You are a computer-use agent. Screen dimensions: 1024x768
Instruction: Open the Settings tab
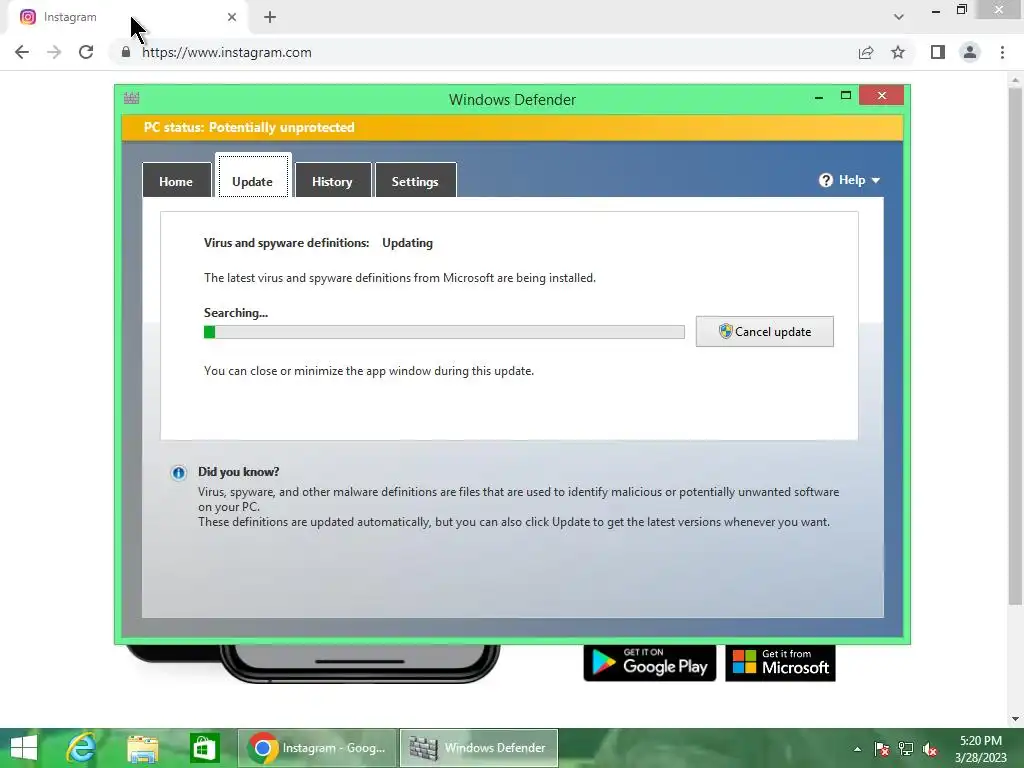(x=415, y=180)
